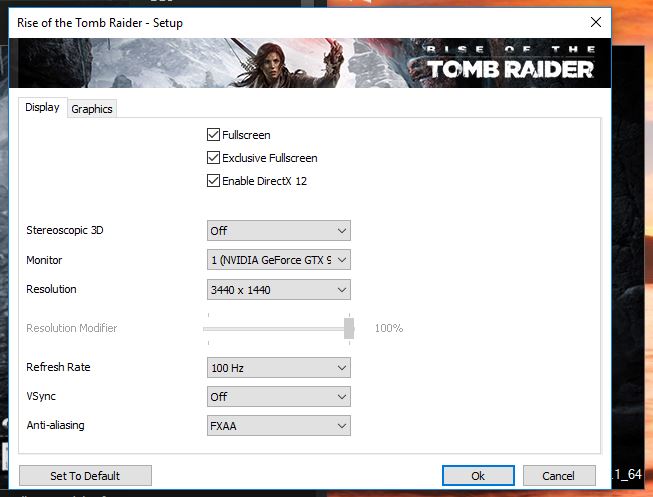
Task: Expand the Monitor dropdown list
Action: click(x=279, y=260)
